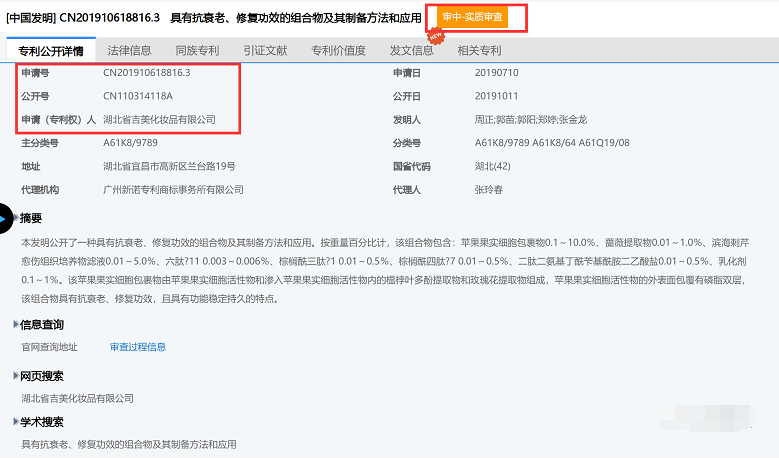Go to the 引证文献 tab
This screenshot has height=458, width=779.
(x=264, y=51)
